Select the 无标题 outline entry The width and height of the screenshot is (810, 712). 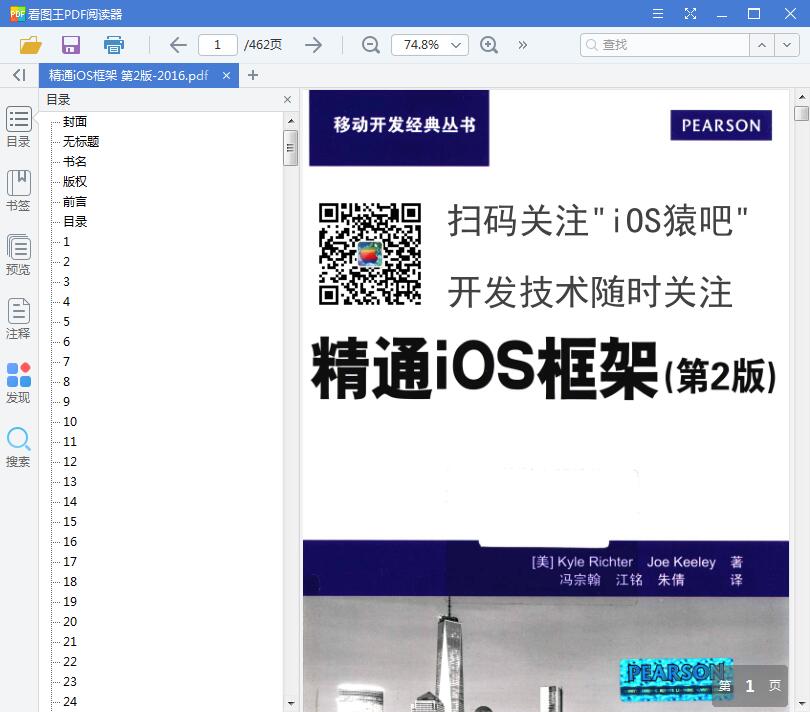coord(81,142)
